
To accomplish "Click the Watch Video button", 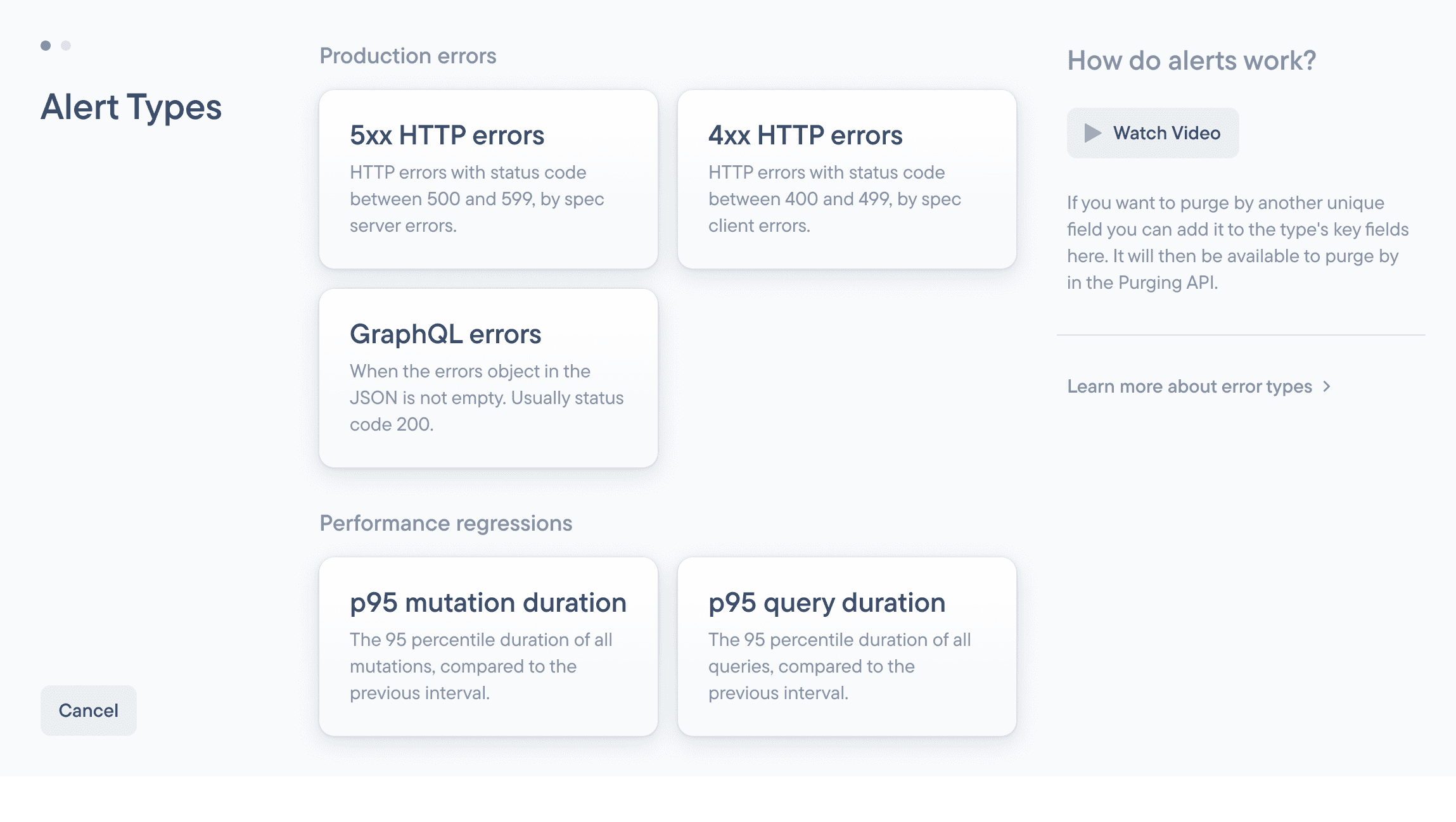I will 1152,132.
